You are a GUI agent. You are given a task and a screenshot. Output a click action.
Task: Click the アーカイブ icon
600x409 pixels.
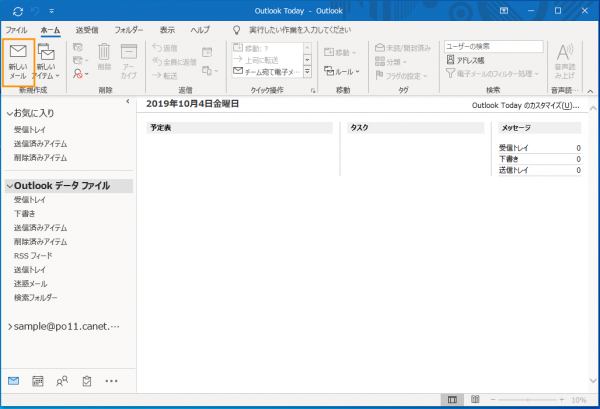tap(129, 61)
